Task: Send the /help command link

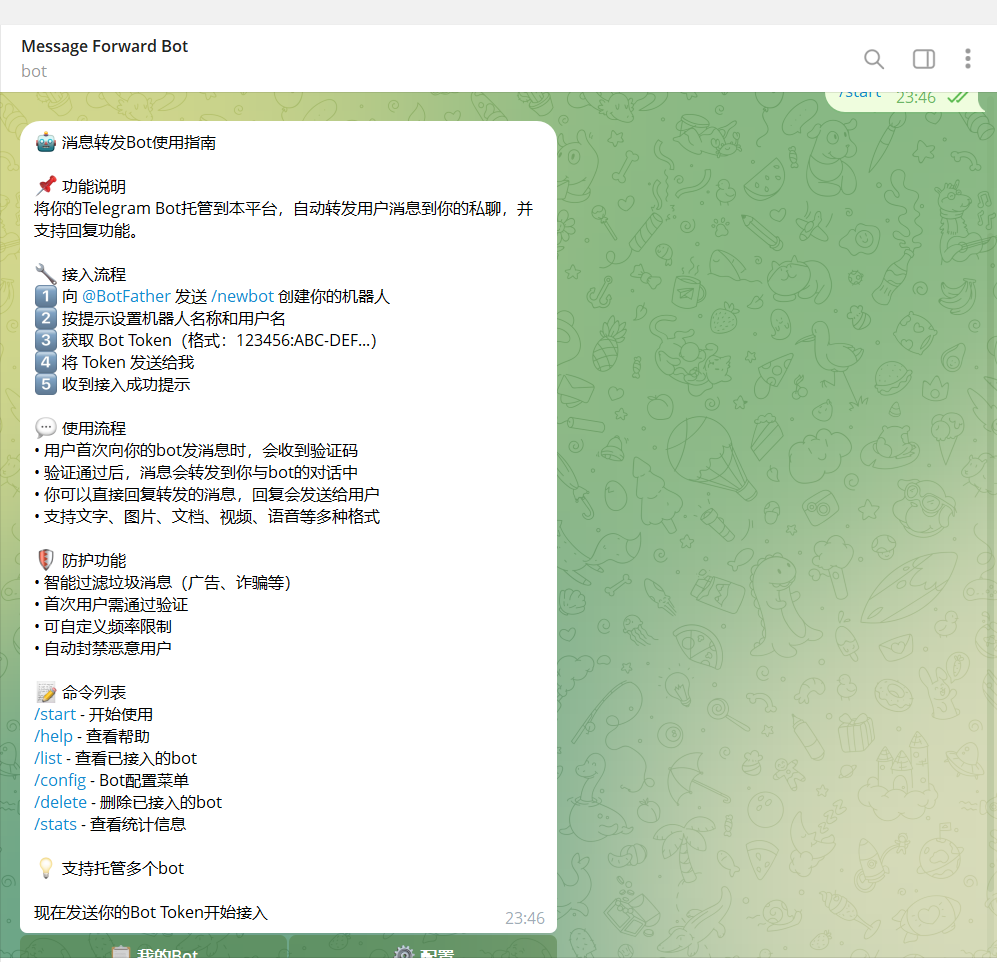Action: (53, 736)
